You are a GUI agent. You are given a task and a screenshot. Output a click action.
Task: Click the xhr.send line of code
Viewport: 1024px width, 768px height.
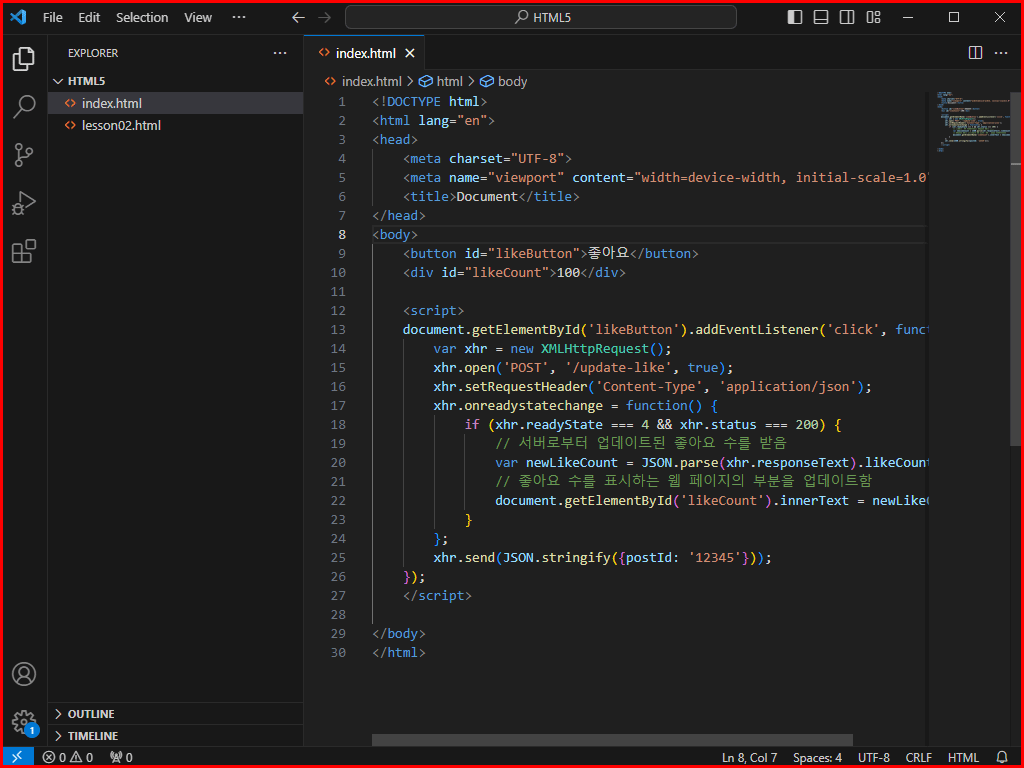(602, 558)
